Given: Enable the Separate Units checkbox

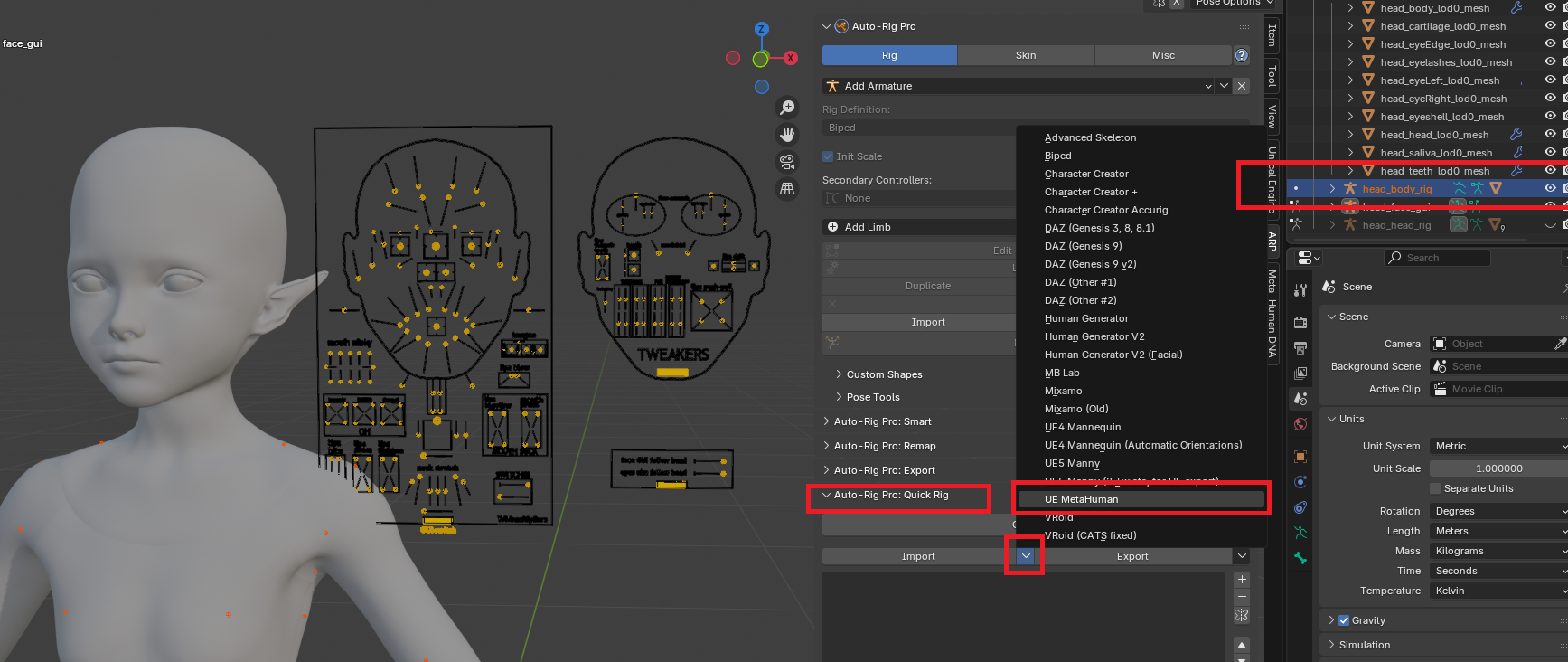Looking at the screenshot, I should click(x=1435, y=488).
